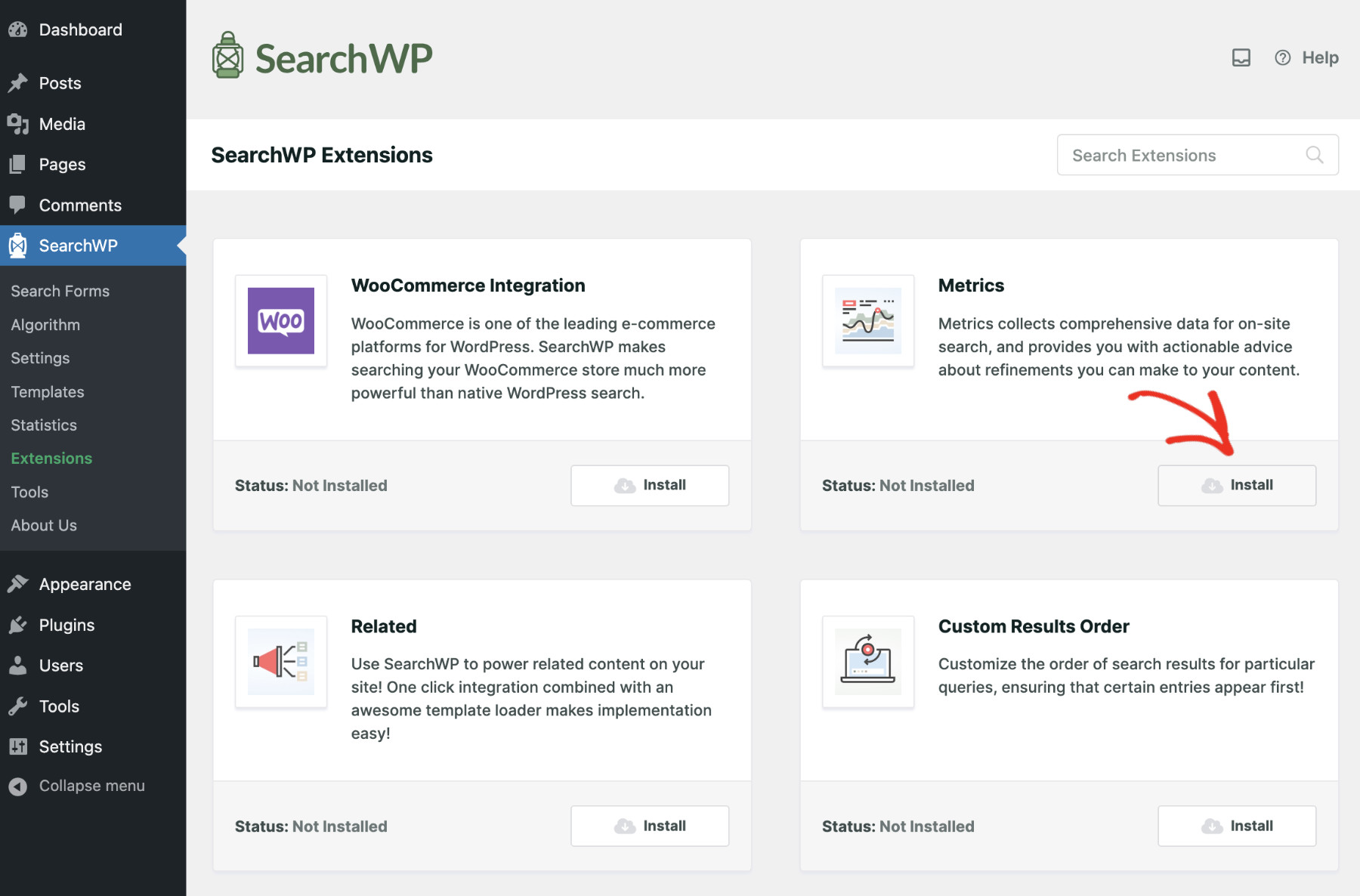The image size is (1360, 896).
Task: Click the Help question mark icon
Action: click(x=1283, y=57)
